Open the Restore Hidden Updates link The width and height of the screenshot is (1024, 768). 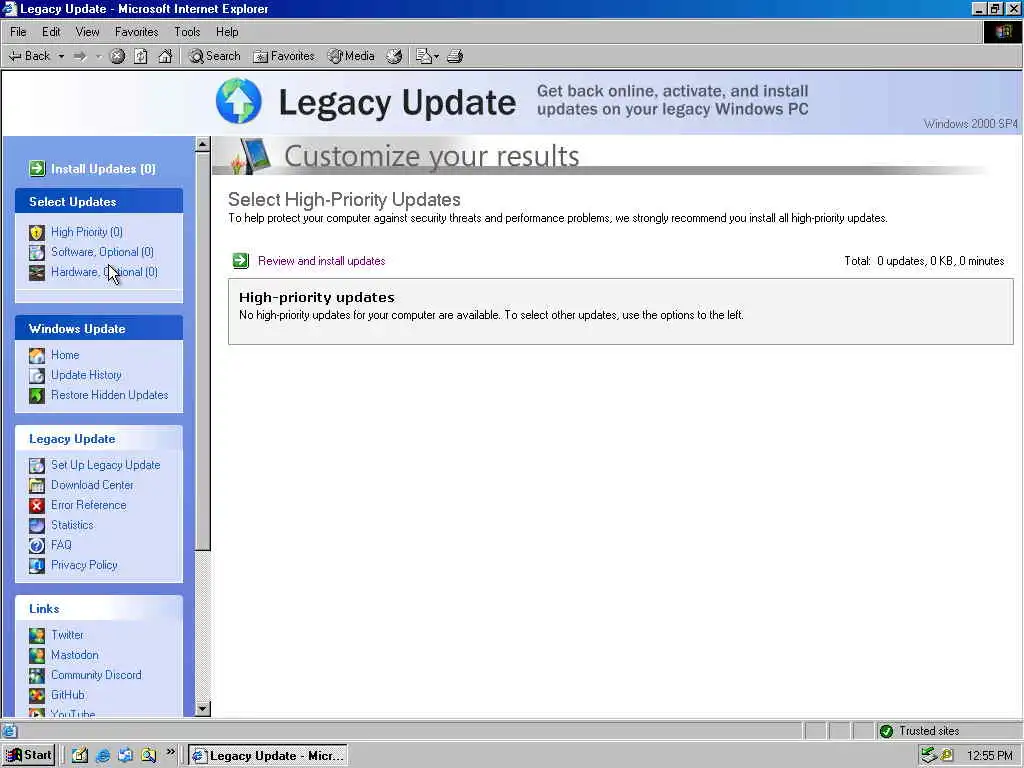pyautogui.click(x=110, y=395)
